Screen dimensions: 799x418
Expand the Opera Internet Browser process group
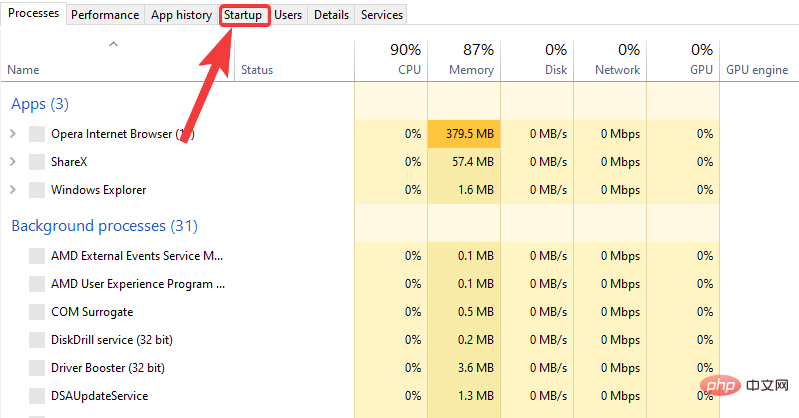point(13,134)
